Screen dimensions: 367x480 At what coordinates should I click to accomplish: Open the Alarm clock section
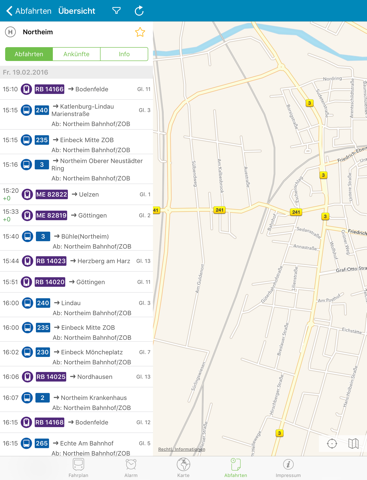click(x=131, y=468)
